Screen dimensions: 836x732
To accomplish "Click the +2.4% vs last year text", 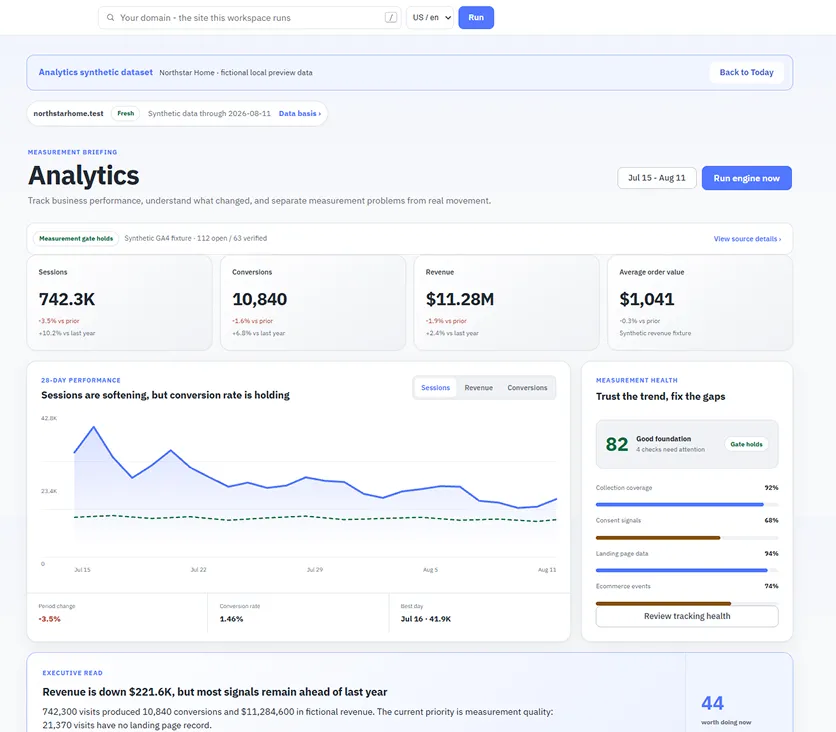I will 452,333.
